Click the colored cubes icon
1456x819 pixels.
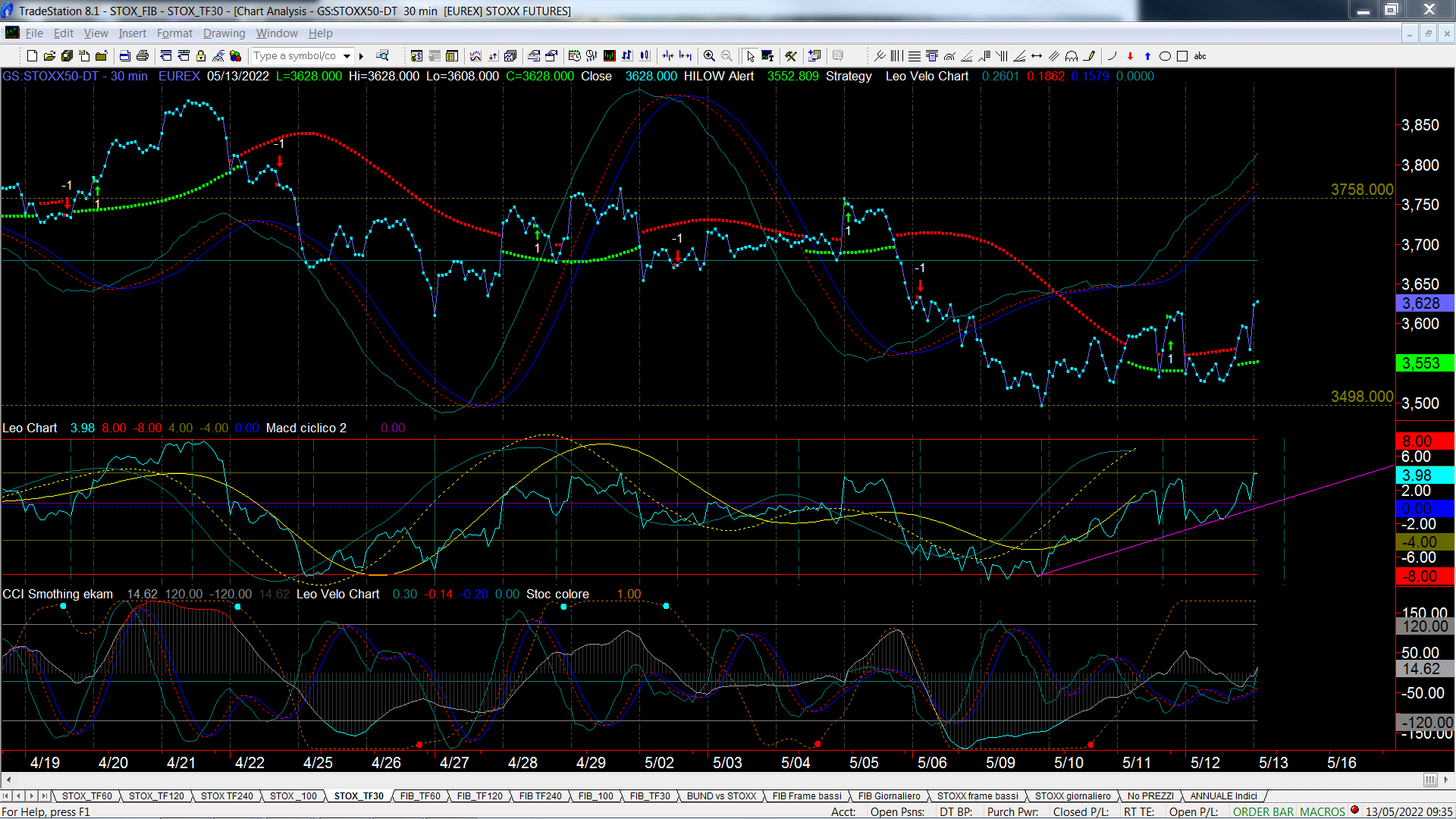235,56
